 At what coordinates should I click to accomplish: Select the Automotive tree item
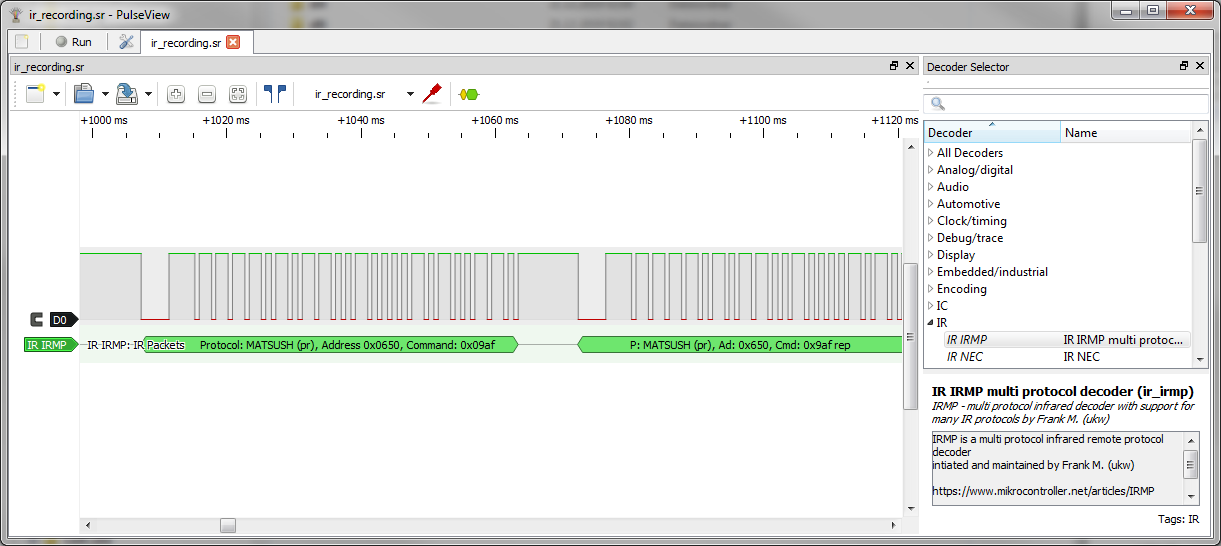click(968, 204)
